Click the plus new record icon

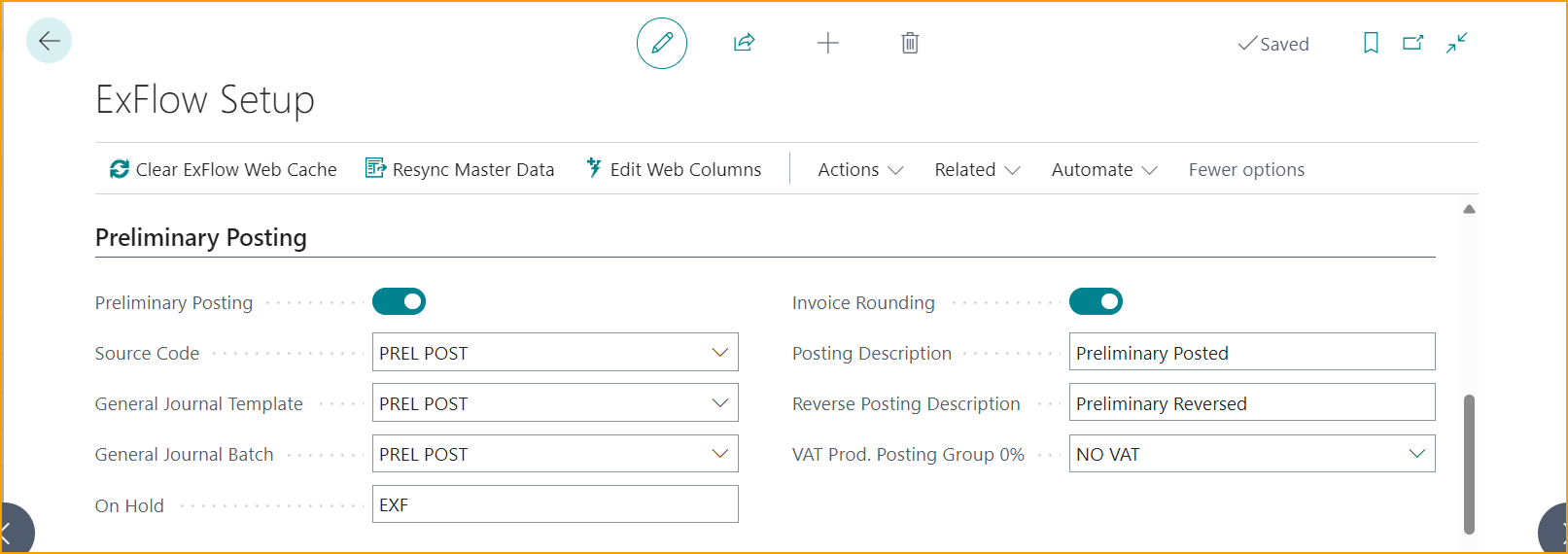827,43
